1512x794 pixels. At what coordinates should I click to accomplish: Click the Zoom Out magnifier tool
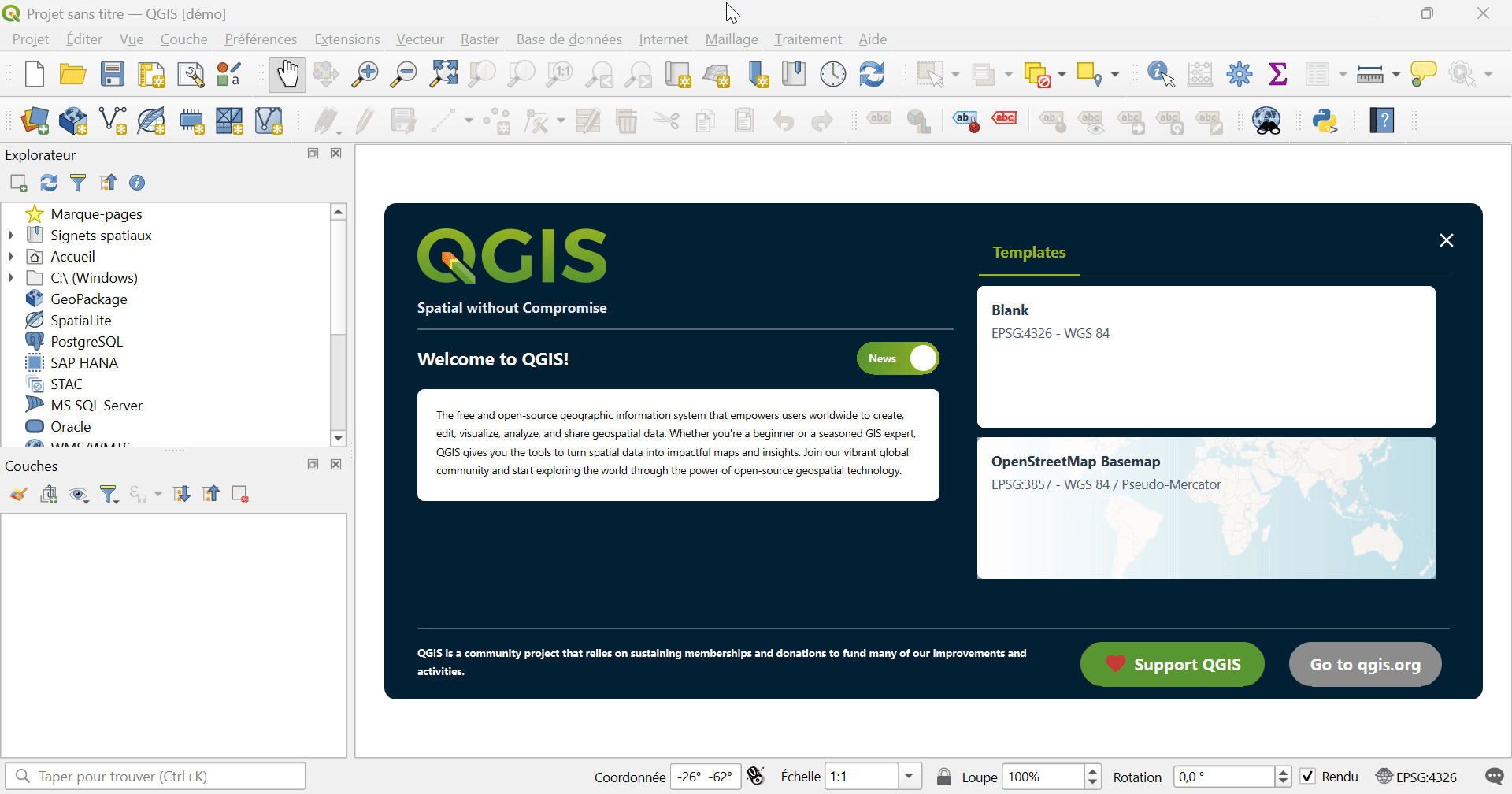point(404,74)
